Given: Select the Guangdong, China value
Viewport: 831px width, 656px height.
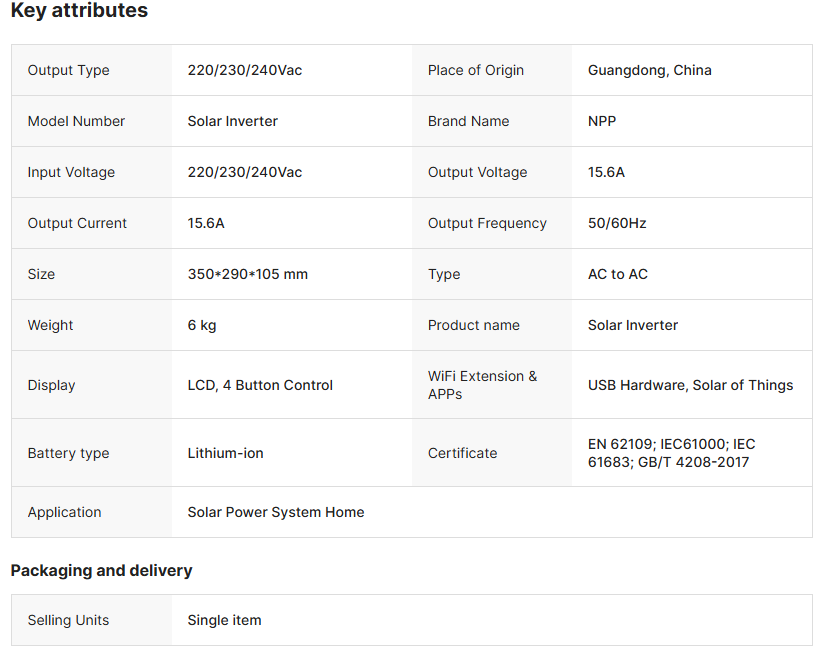Looking at the screenshot, I should (x=650, y=70).
